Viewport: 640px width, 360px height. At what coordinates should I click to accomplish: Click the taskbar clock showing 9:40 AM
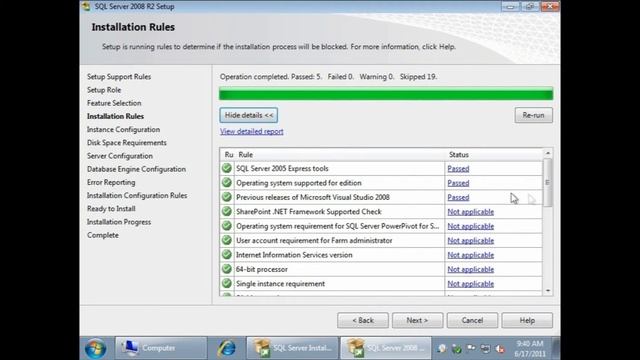coord(530,349)
